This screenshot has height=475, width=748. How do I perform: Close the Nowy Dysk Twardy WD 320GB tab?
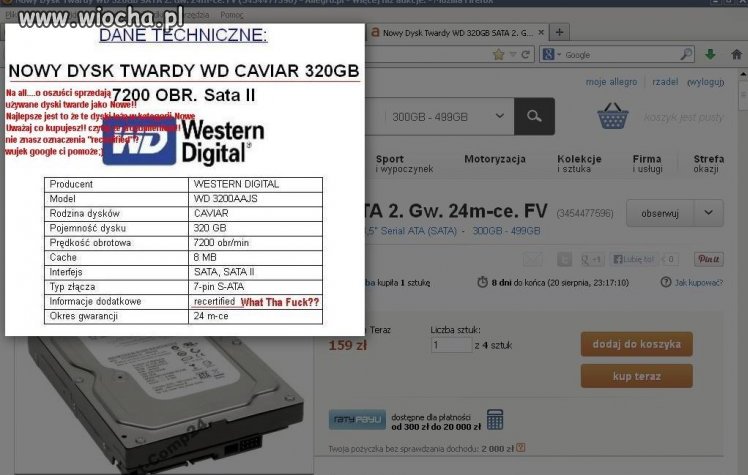pos(541,32)
